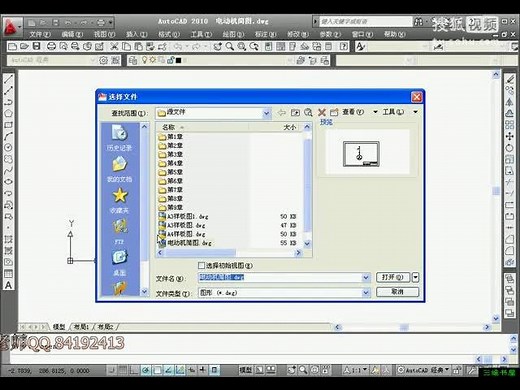The width and height of the screenshot is (520, 390).
Task: Open the Edit menu
Action: (x=72, y=34)
